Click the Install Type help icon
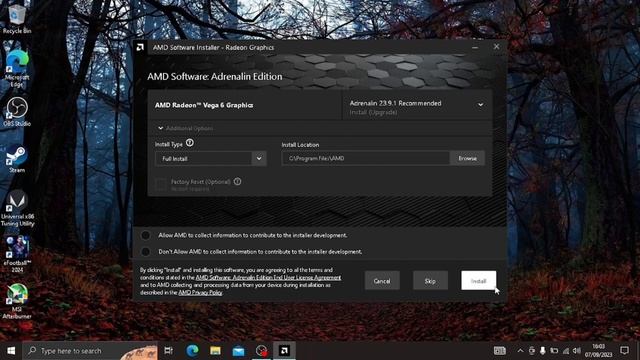This screenshot has height=360, width=640. pos(190,143)
